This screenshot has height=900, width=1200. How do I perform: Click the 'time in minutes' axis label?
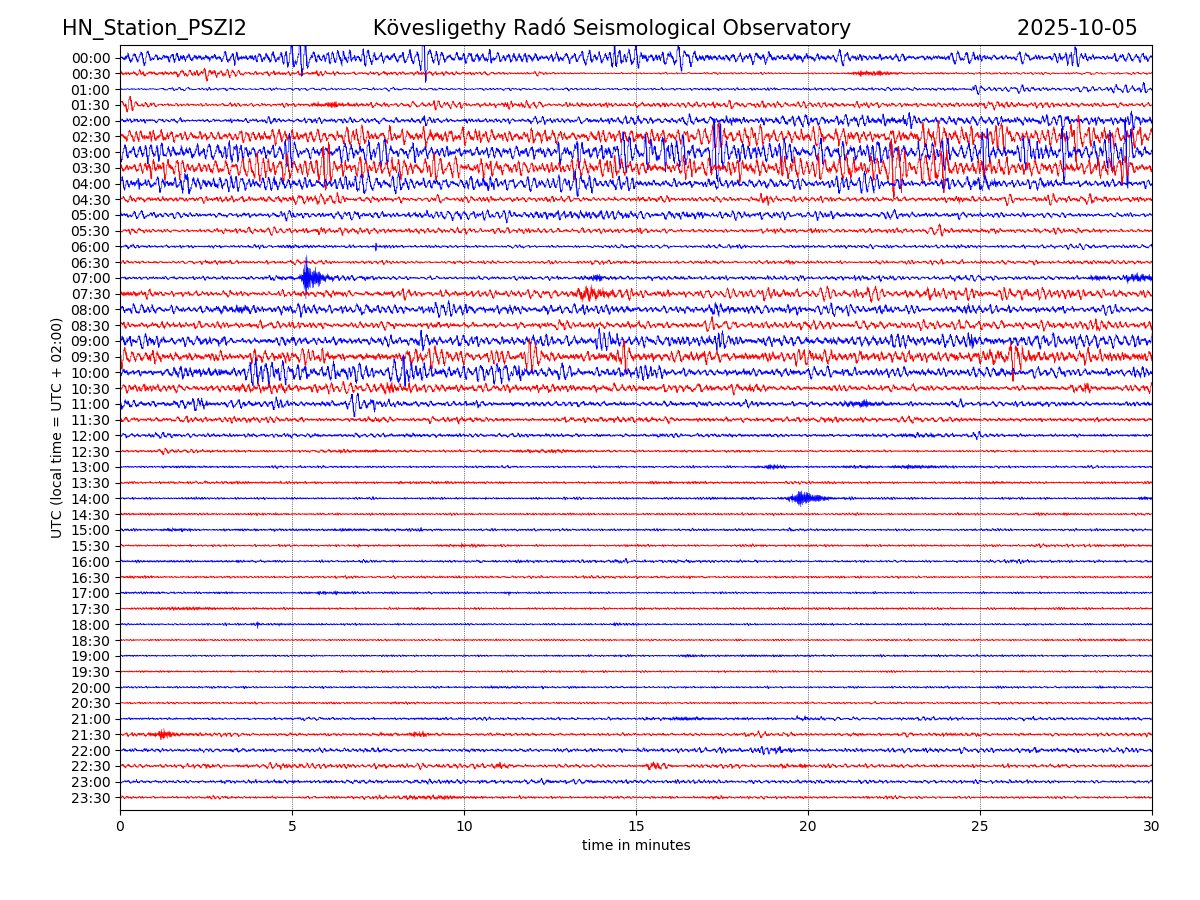point(636,846)
